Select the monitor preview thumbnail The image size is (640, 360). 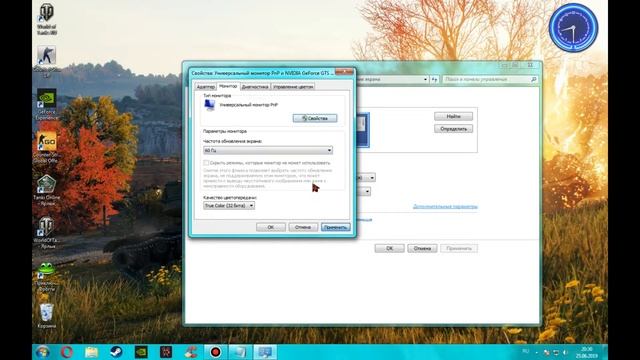(362, 130)
